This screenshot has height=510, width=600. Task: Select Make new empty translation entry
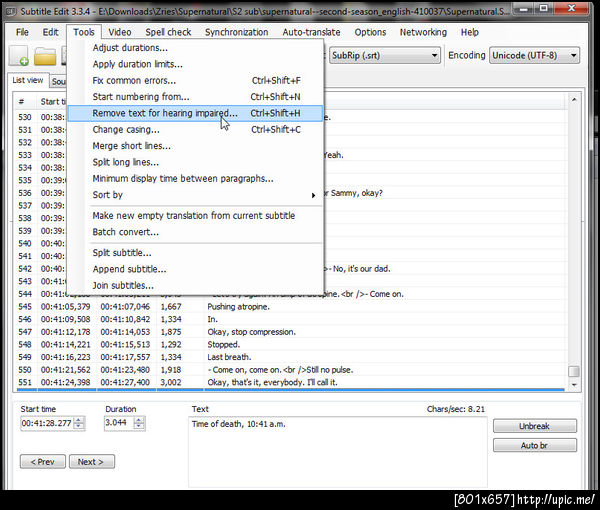point(195,216)
